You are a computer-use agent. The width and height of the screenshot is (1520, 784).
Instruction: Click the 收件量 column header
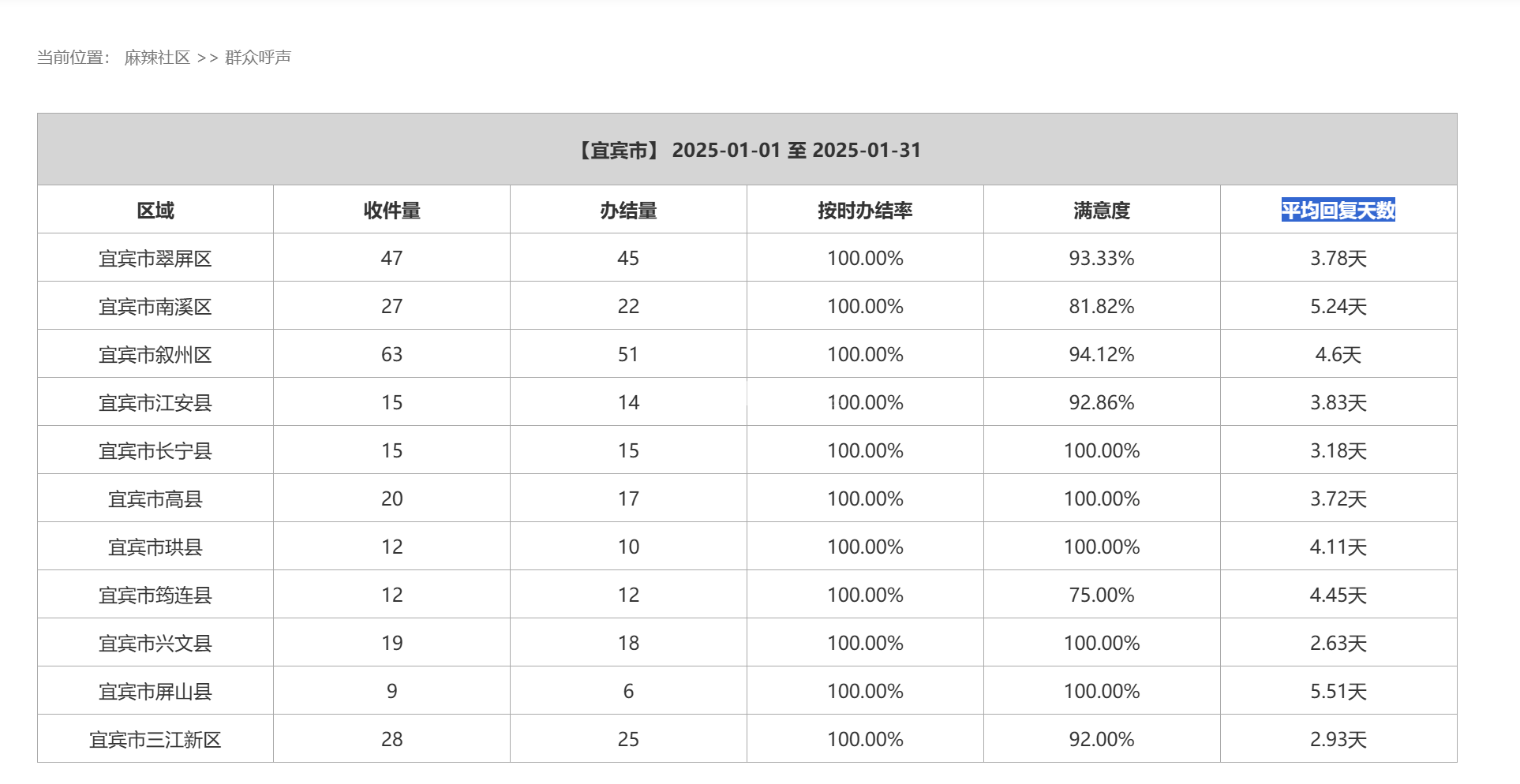tap(391, 211)
